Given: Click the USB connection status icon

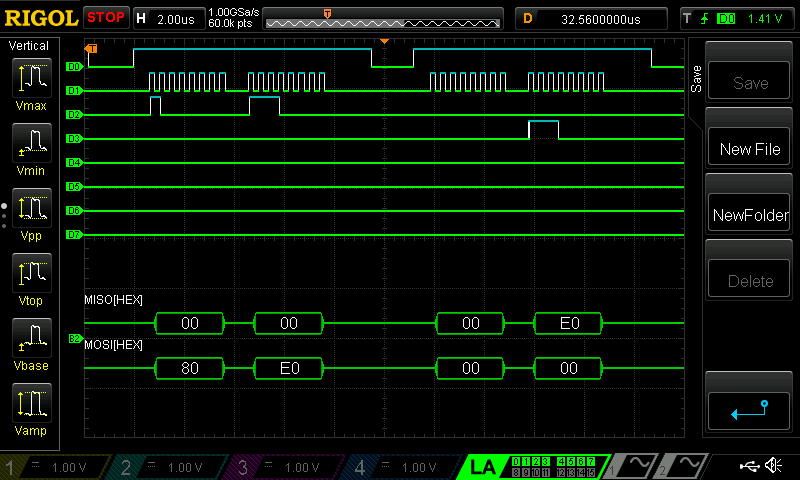Looking at the screenshot, I should click(749, 466).
